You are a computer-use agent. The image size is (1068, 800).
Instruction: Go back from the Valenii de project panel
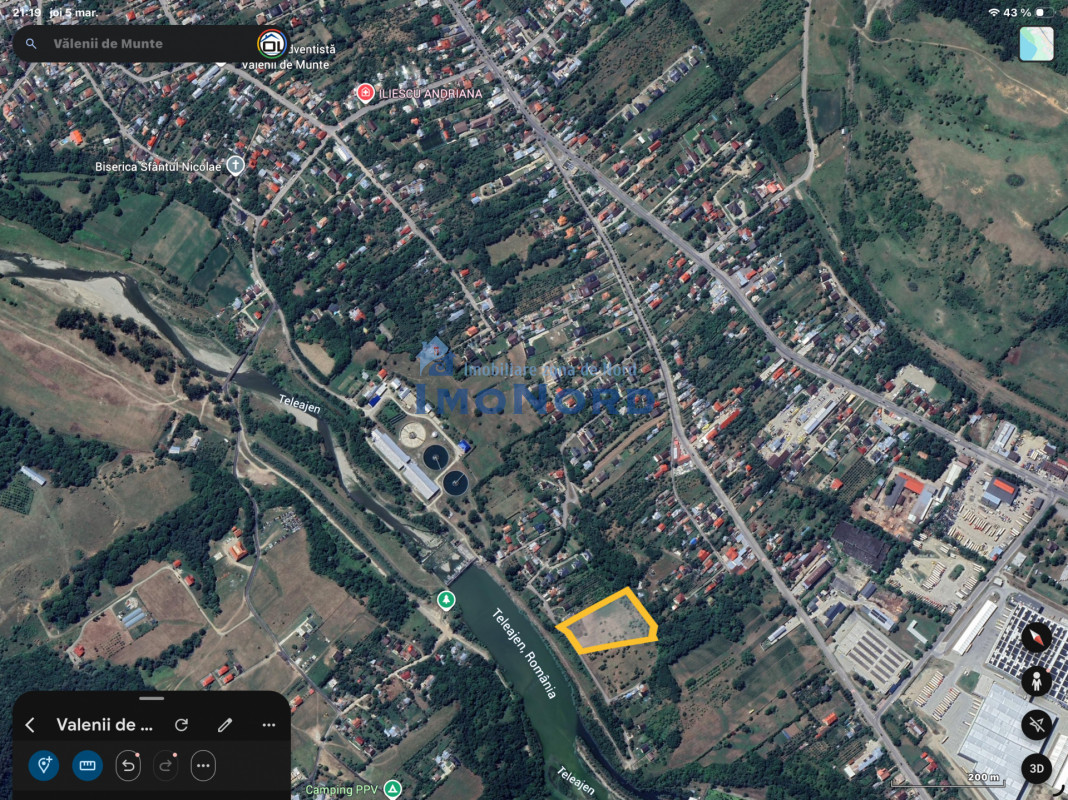tap(30, 725)
